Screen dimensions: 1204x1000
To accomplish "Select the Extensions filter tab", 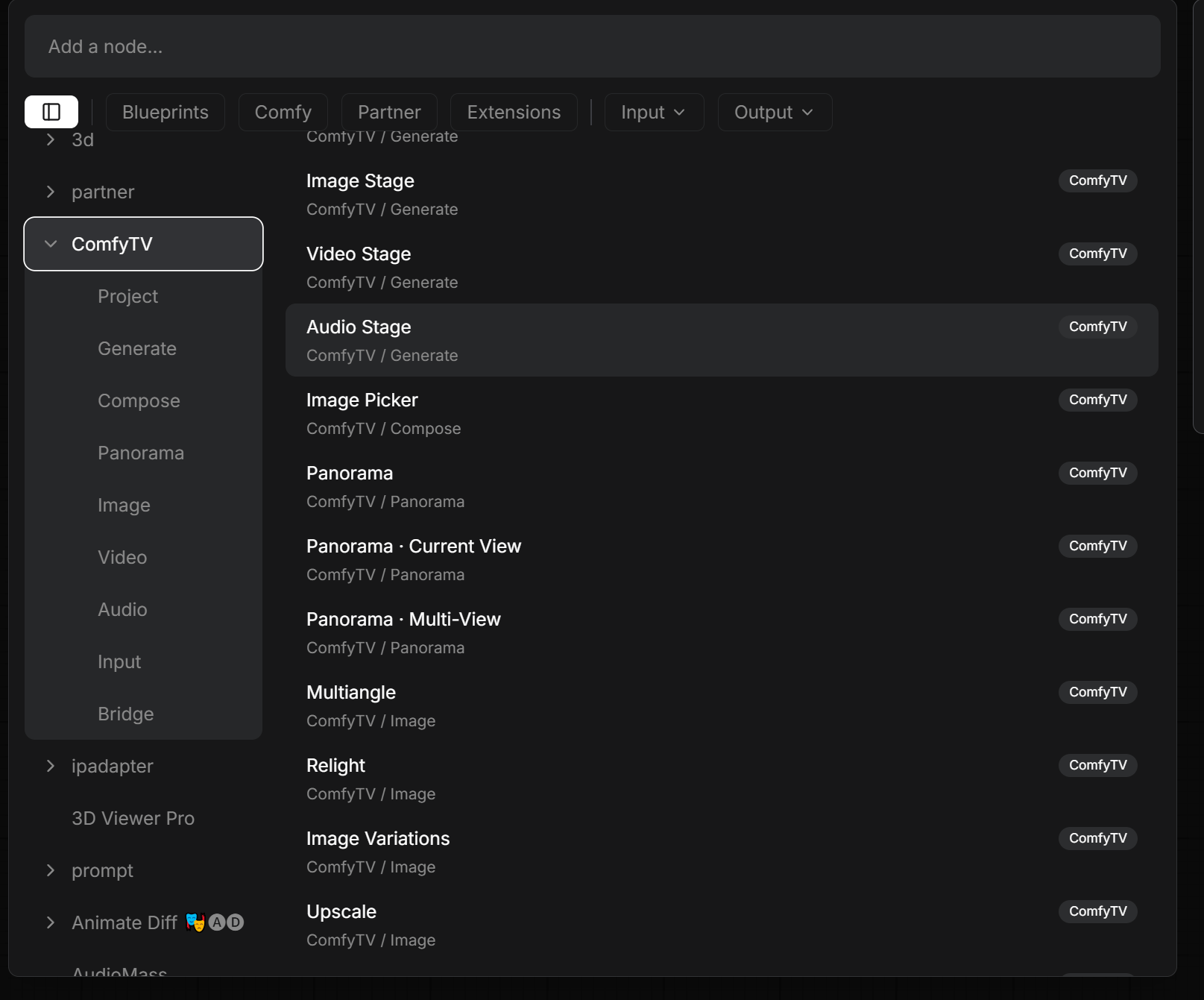I will click(514, 112).
